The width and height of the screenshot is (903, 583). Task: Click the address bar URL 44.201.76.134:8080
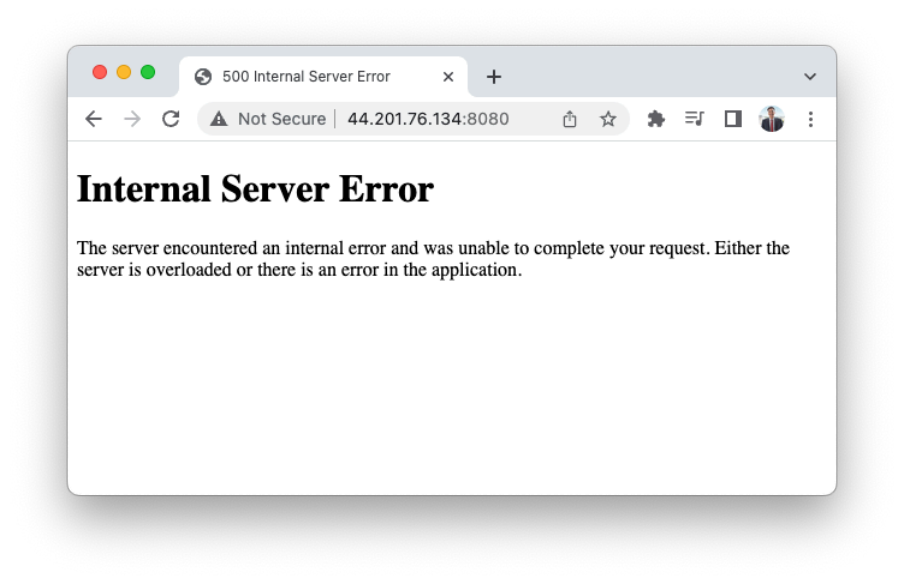click(x=428, y=119)
